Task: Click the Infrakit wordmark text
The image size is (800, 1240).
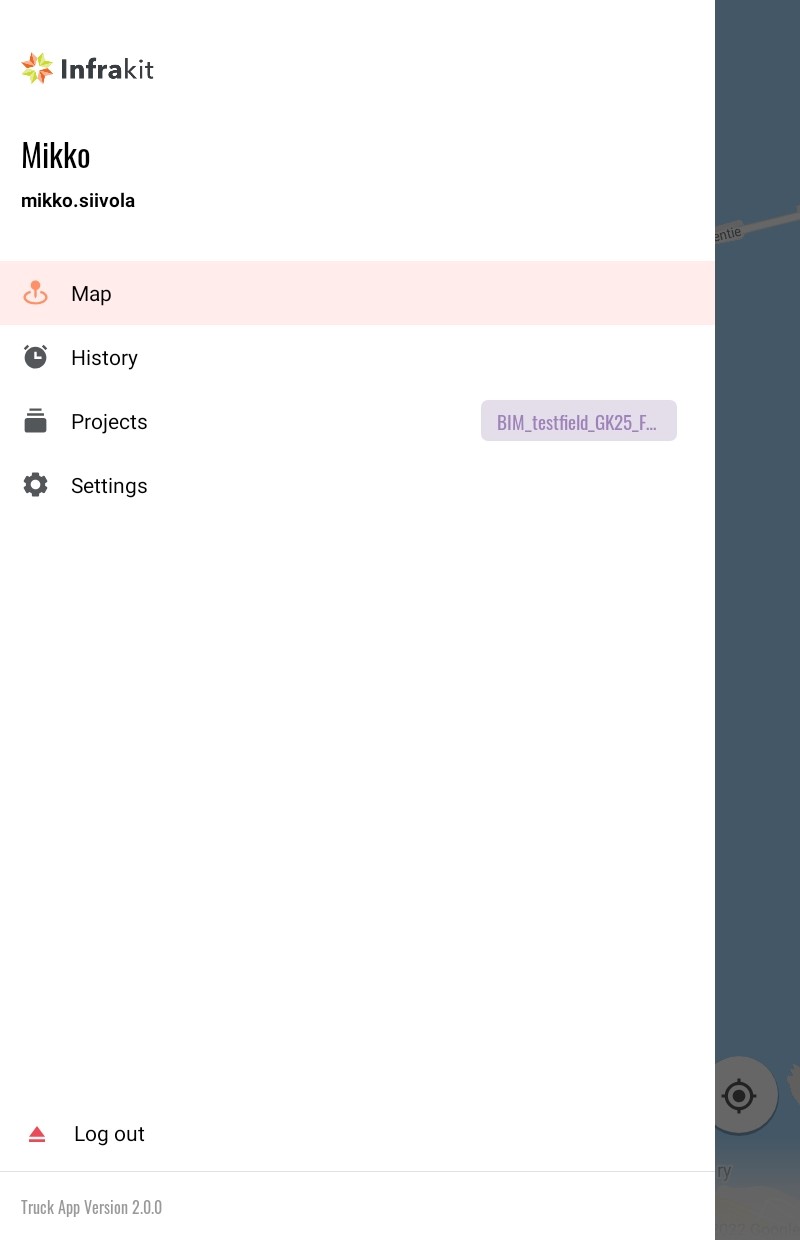Action: tap(107, 69)
